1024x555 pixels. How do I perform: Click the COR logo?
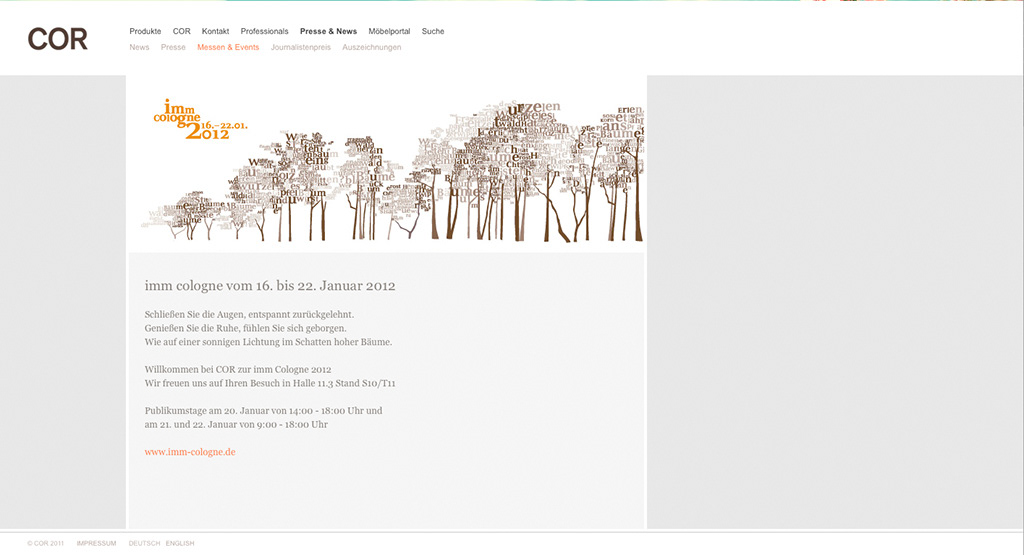[57, 39]
